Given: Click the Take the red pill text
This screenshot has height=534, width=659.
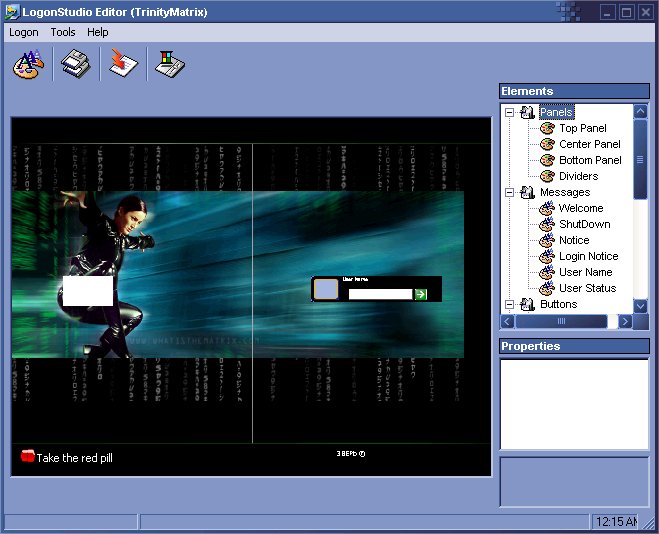Looking at the screenshot, I should (x=74, y=458).
